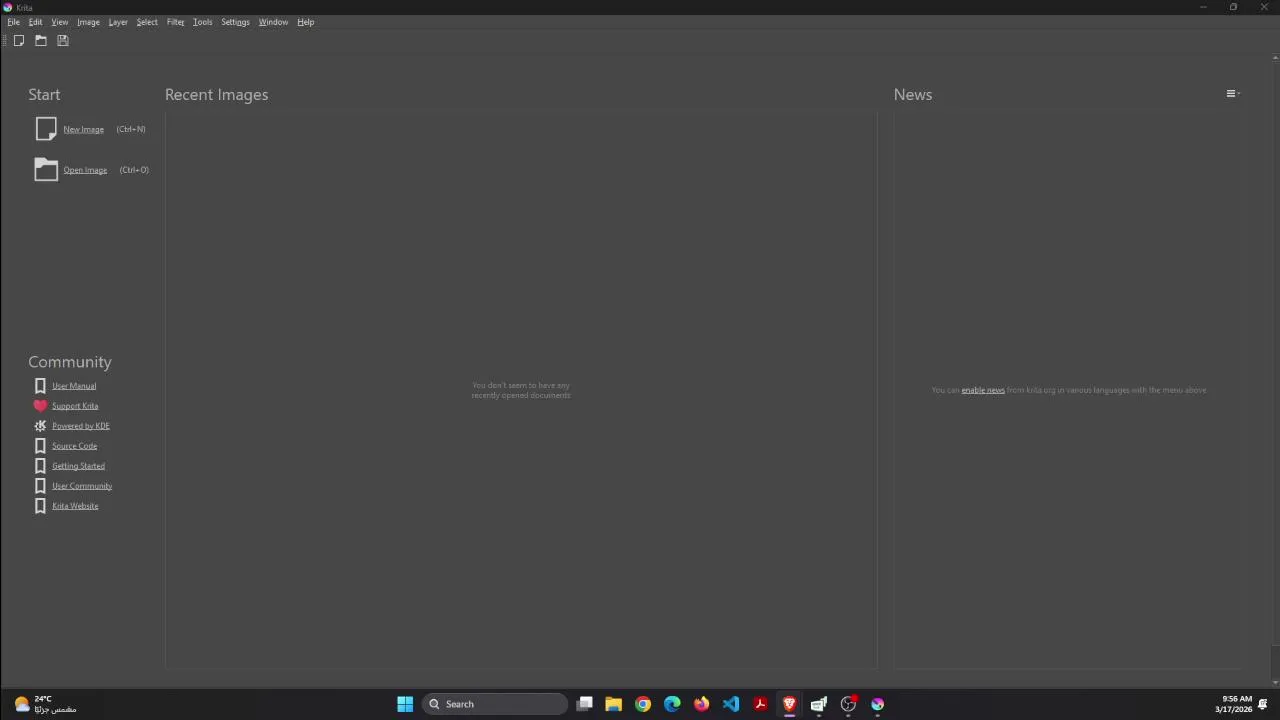Open the Tools menu
This screenshot has width=1280, height=720.
click(202, 22)
